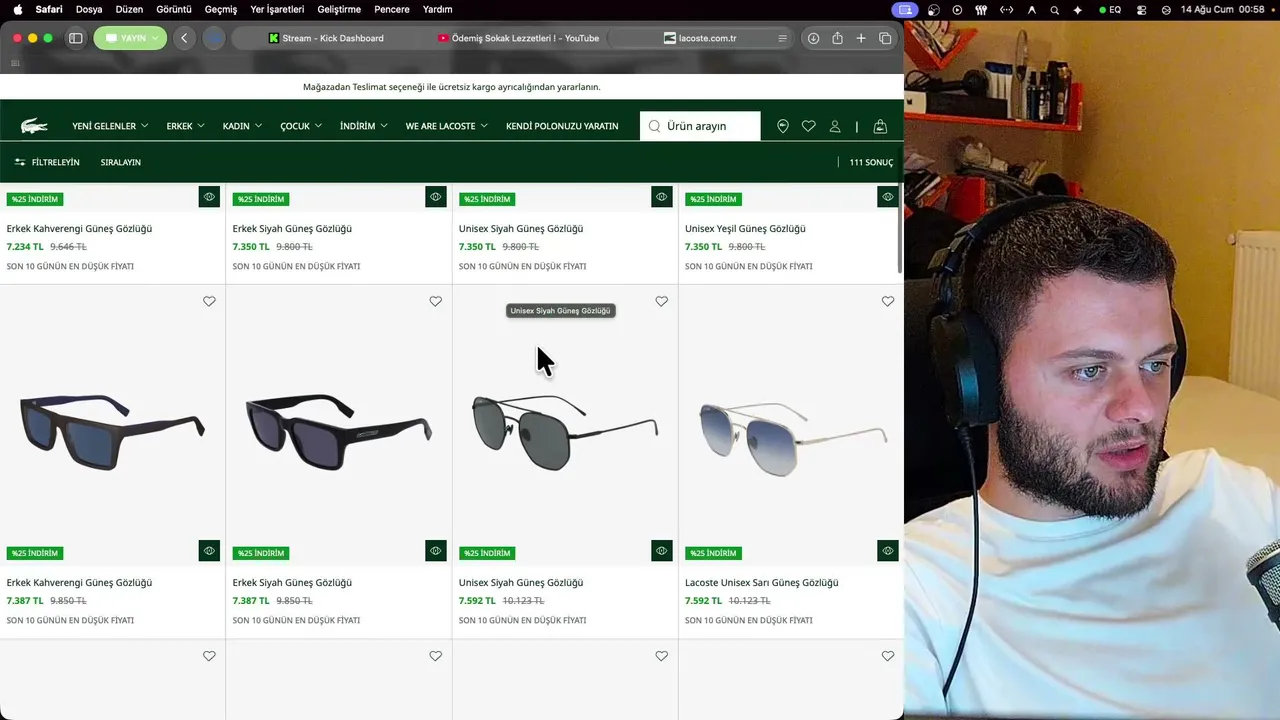Quick view Erkek Siyah Güneş Gözlüğü at 7.350 TL

pyautogui.click(x=435, y=197)
